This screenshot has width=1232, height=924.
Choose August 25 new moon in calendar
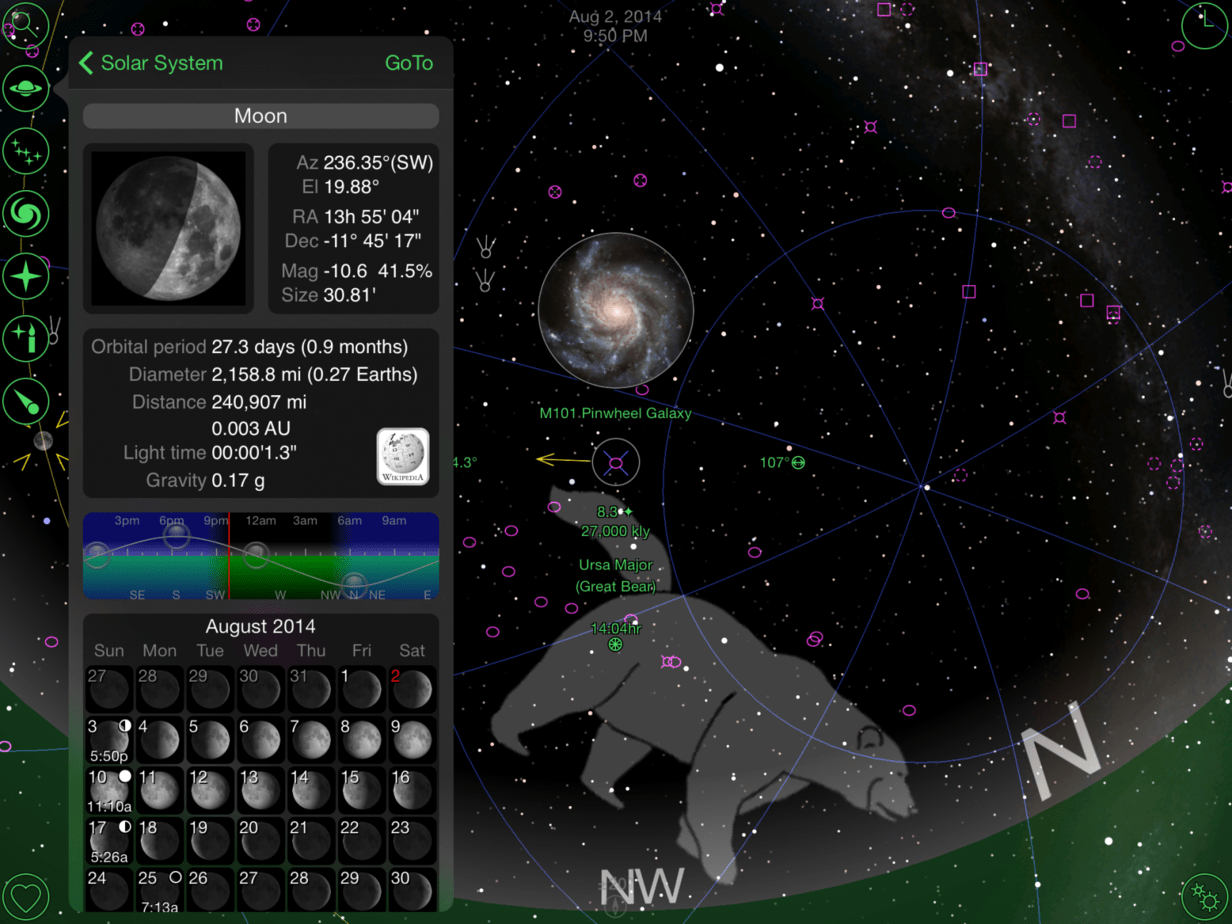[x=160, y=890]
